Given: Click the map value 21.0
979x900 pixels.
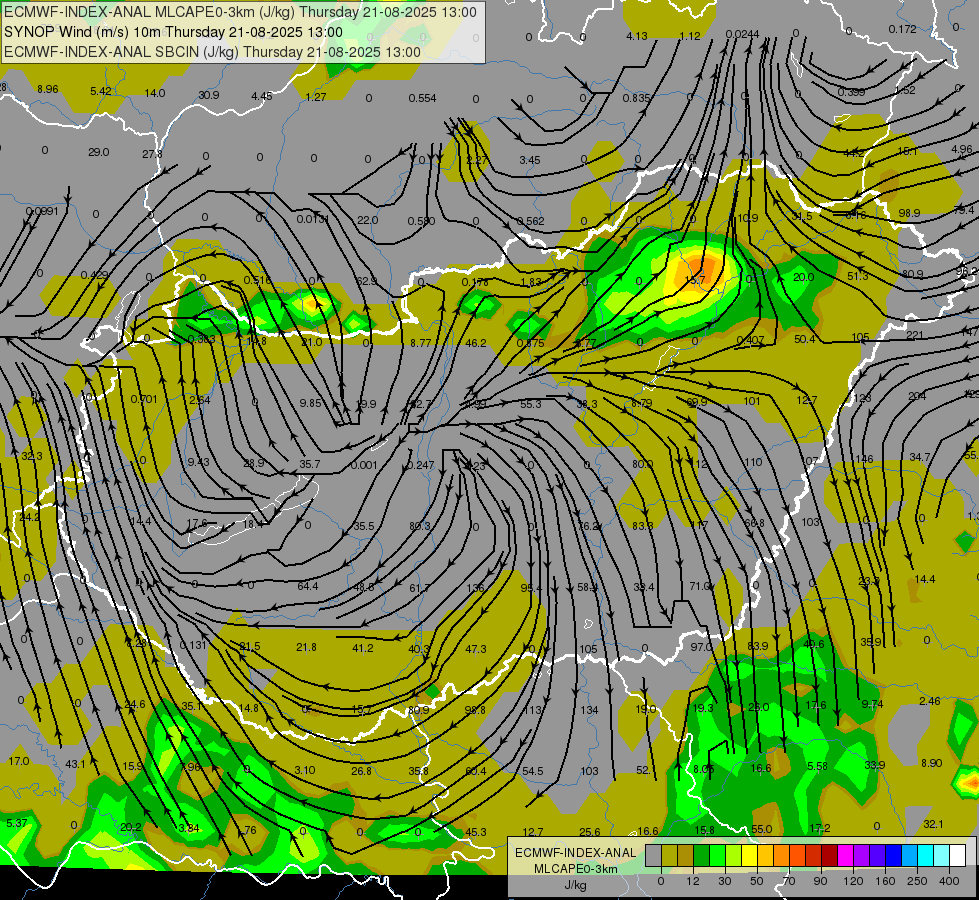Looking at the screenshot, I should coord(312,342).
